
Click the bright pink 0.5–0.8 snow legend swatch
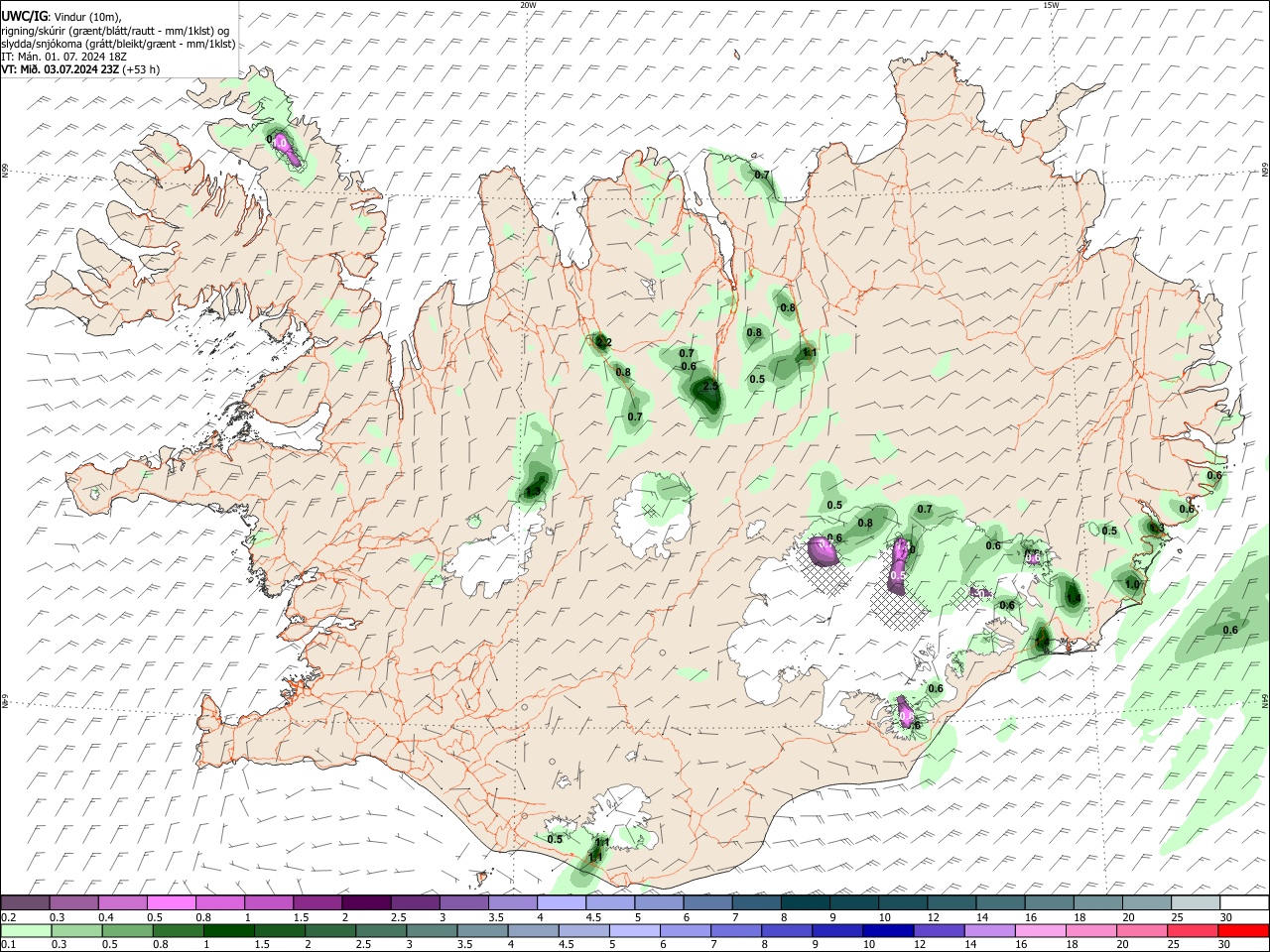click(171, 903)
